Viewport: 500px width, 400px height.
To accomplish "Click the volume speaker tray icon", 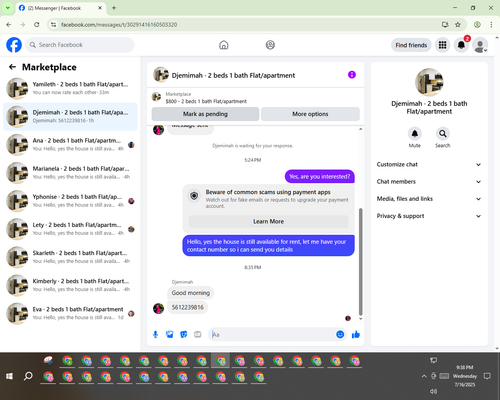I will [x=433, y=391].
